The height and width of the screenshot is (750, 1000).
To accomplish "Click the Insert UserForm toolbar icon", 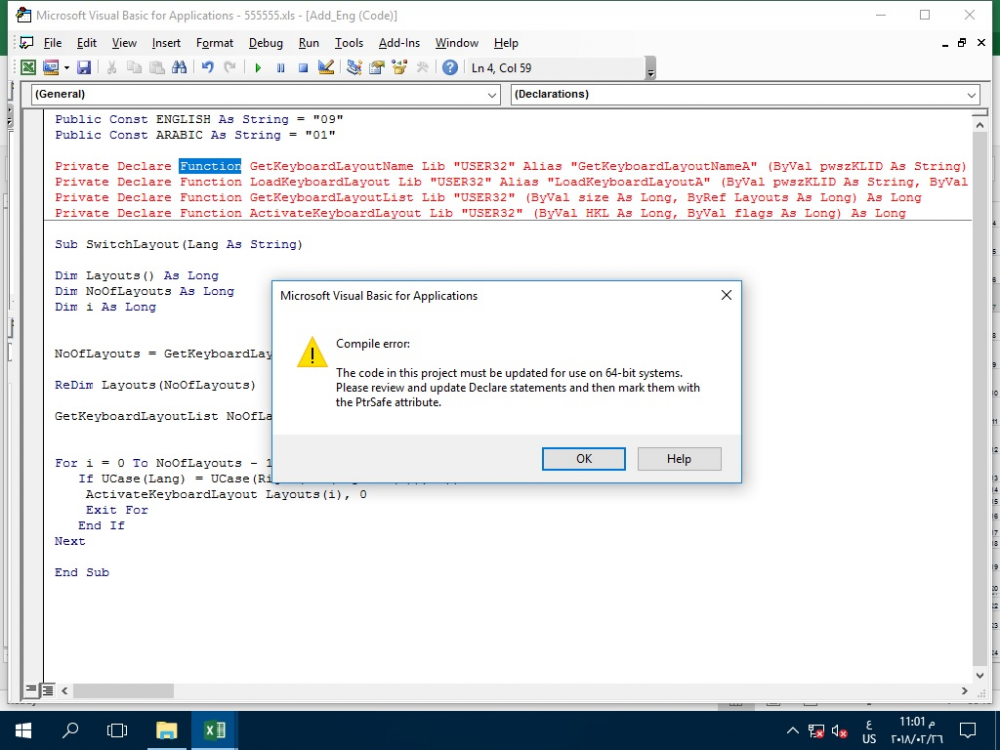I will [x=51, y=68].
